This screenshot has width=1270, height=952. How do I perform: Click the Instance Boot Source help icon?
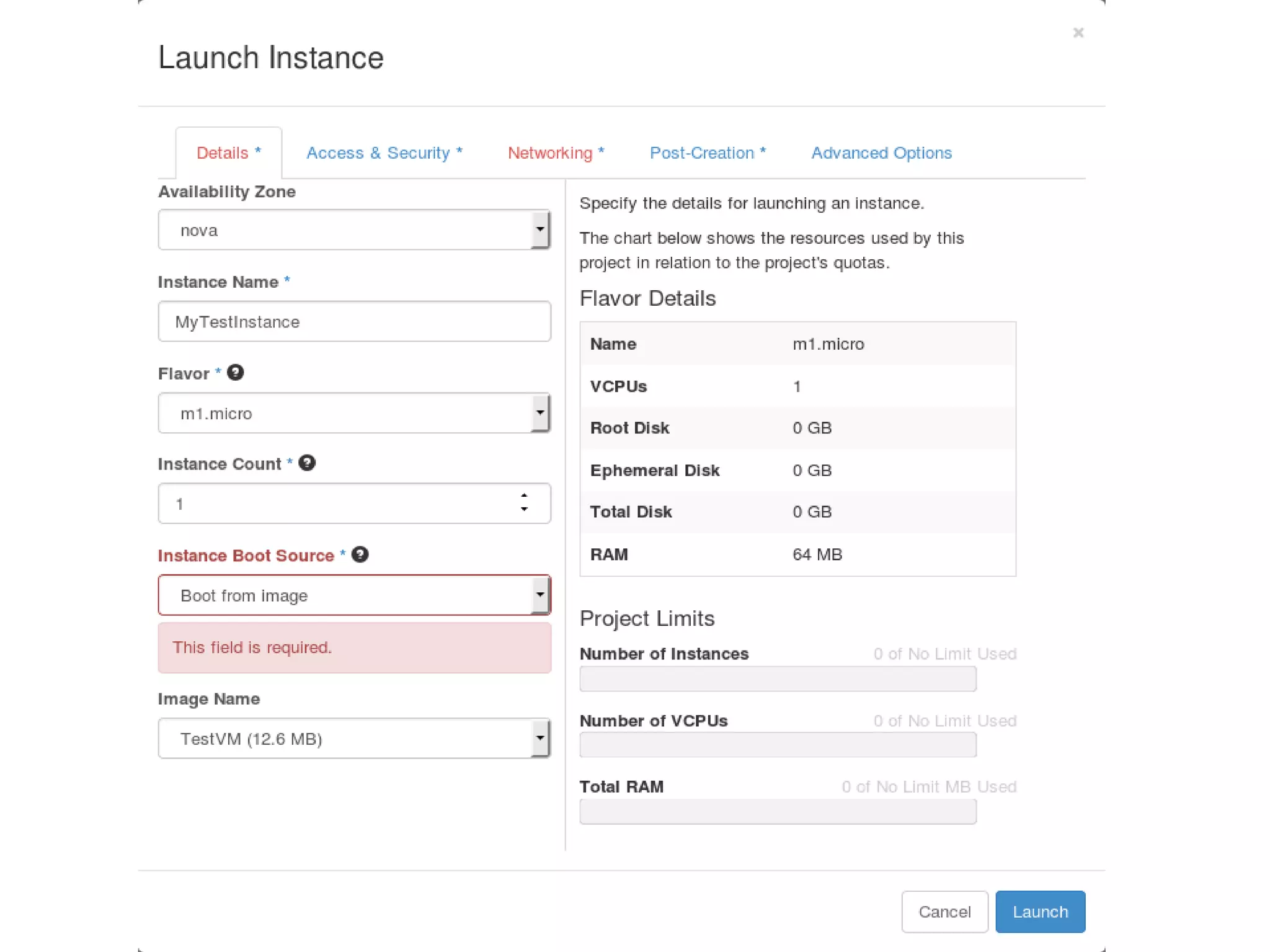360,554
